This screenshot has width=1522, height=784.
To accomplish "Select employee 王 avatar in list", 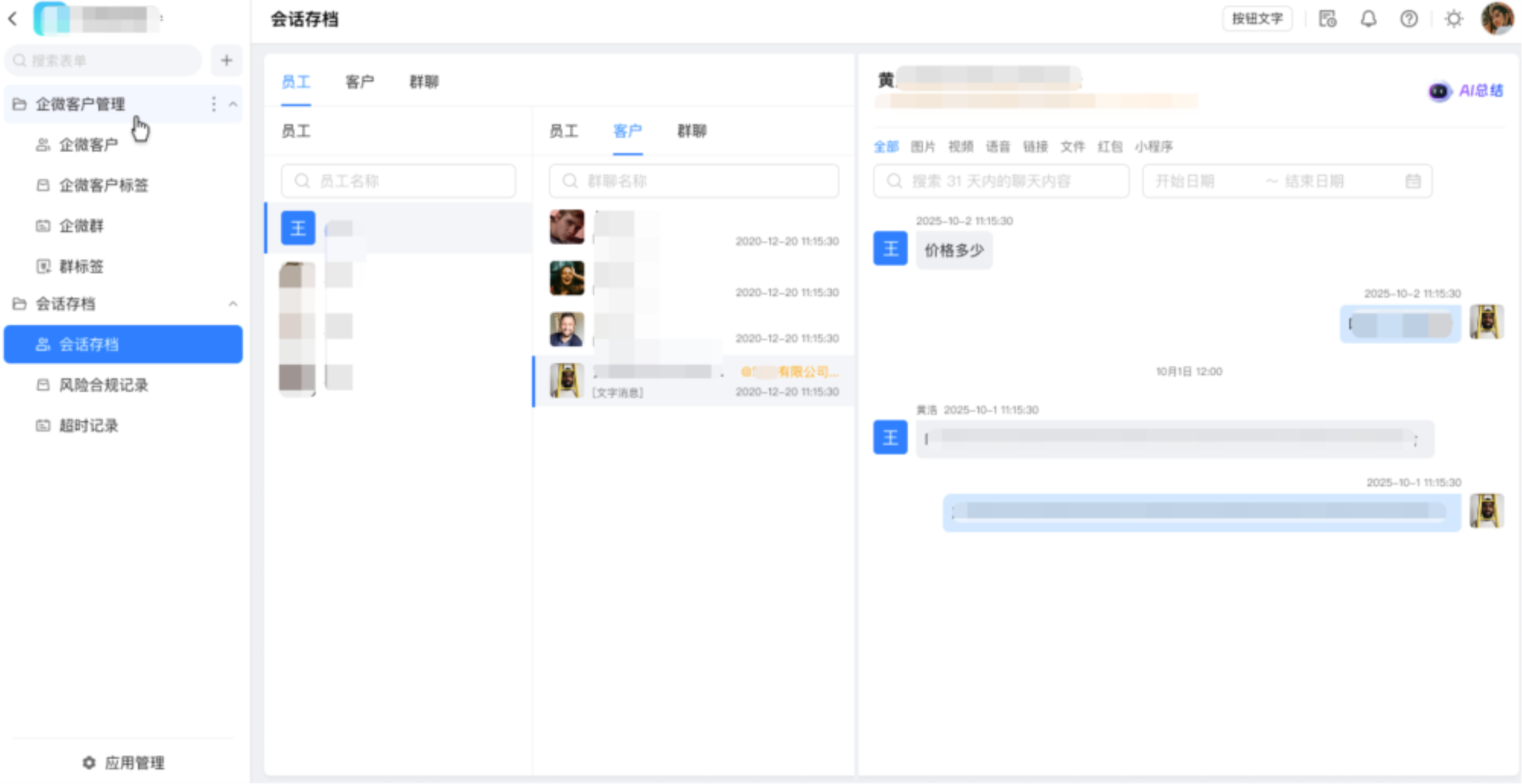I will [x=298, y=228].
